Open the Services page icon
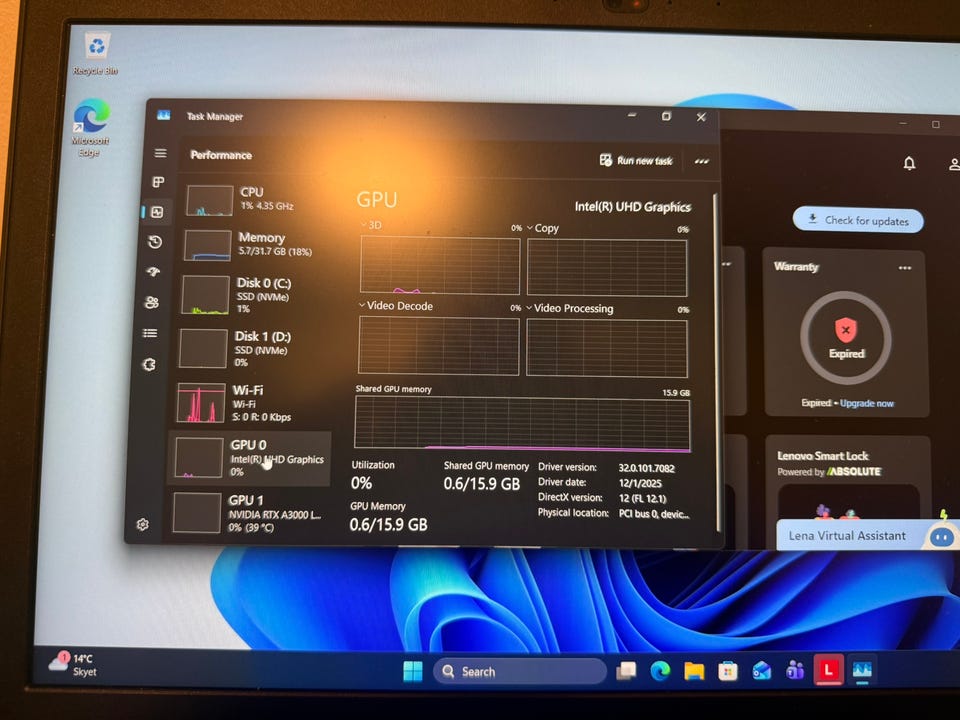Screen dimensions: 960x720 [149, 365]
